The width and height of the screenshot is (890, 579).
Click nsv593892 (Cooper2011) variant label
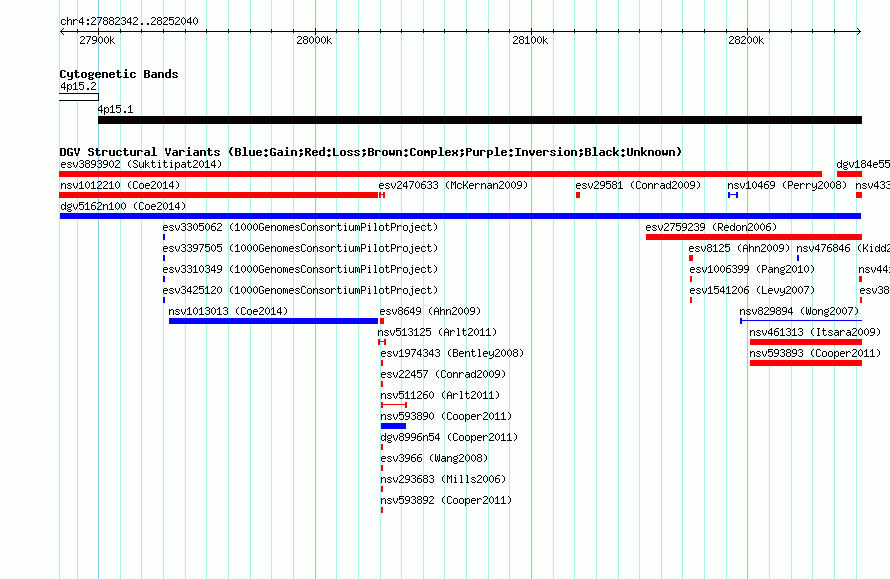coord(446,500)
